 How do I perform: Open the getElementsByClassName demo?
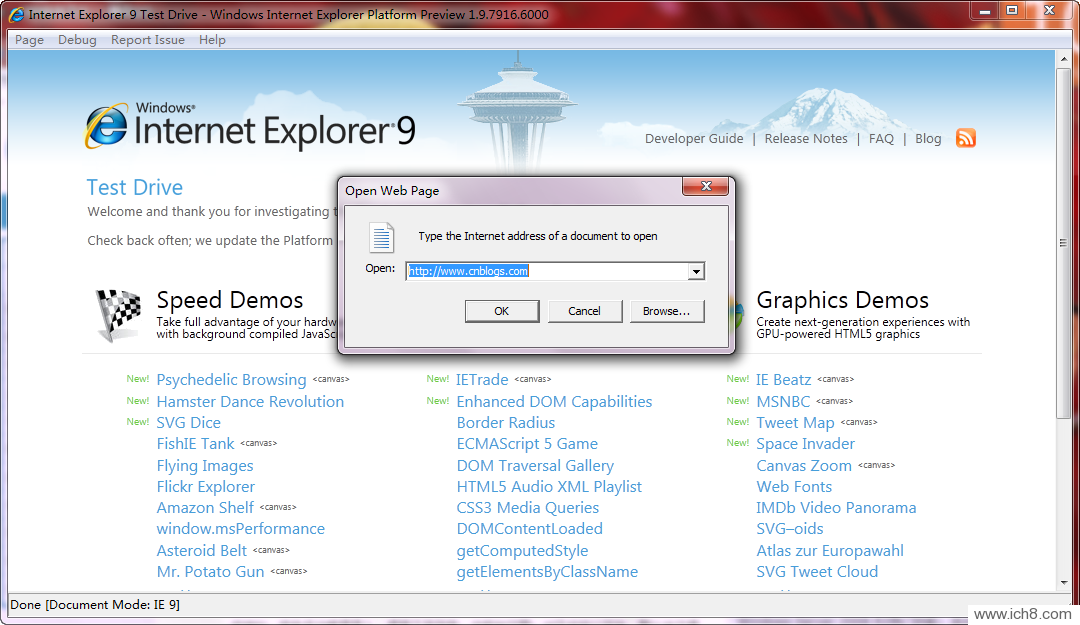coord(547,572)
